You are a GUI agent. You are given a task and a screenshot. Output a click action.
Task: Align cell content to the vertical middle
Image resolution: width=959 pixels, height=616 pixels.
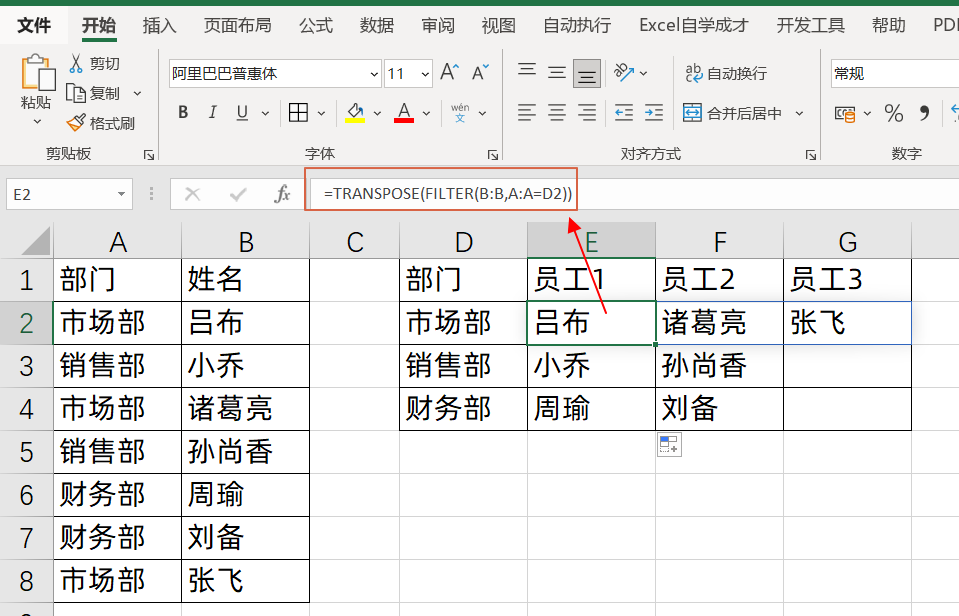tap(557, 73)
